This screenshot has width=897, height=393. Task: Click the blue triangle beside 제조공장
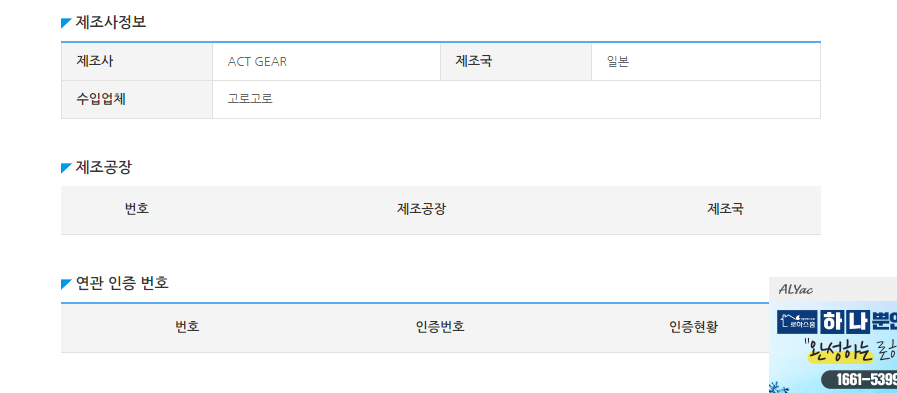point(66,168)
